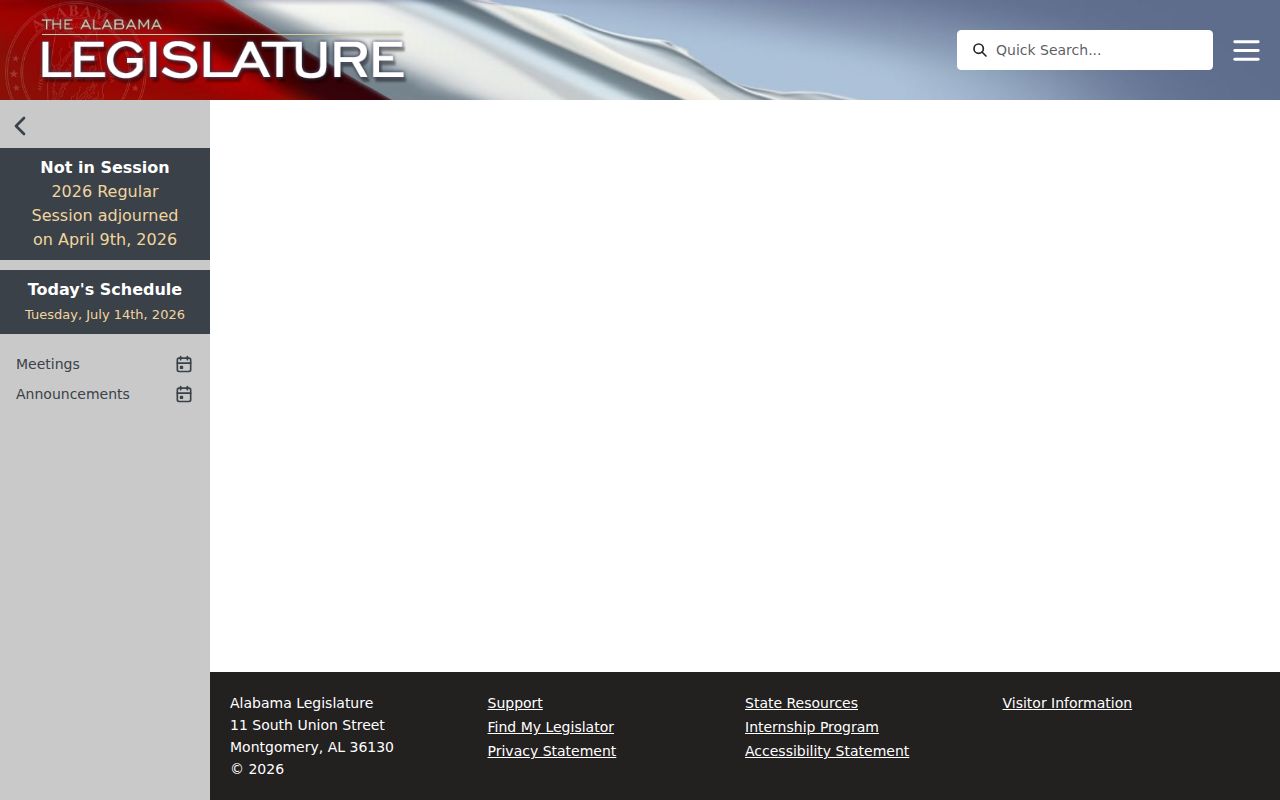Click the Montgomery, AL 36130 text
The image size is (1280, 800).
pos(312,747)
